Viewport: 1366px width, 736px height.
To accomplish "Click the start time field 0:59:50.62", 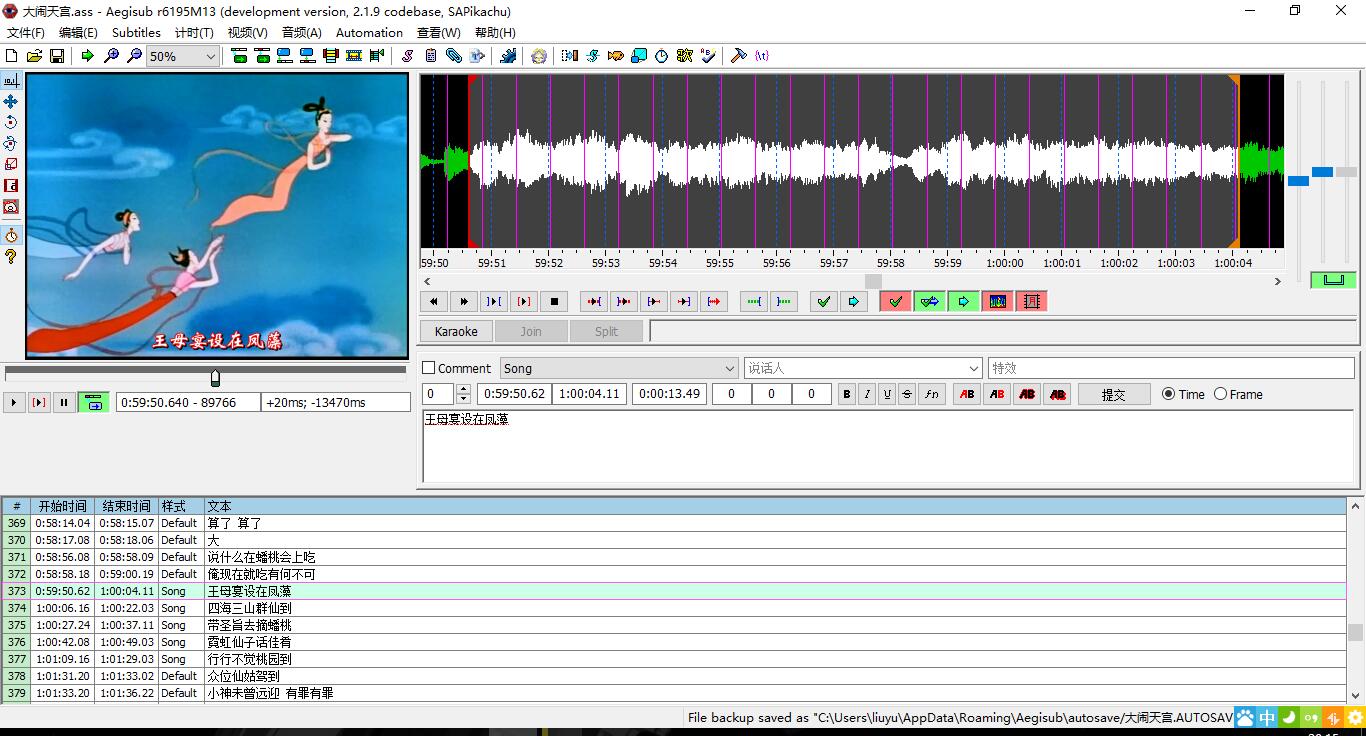I will pos(514,393).
